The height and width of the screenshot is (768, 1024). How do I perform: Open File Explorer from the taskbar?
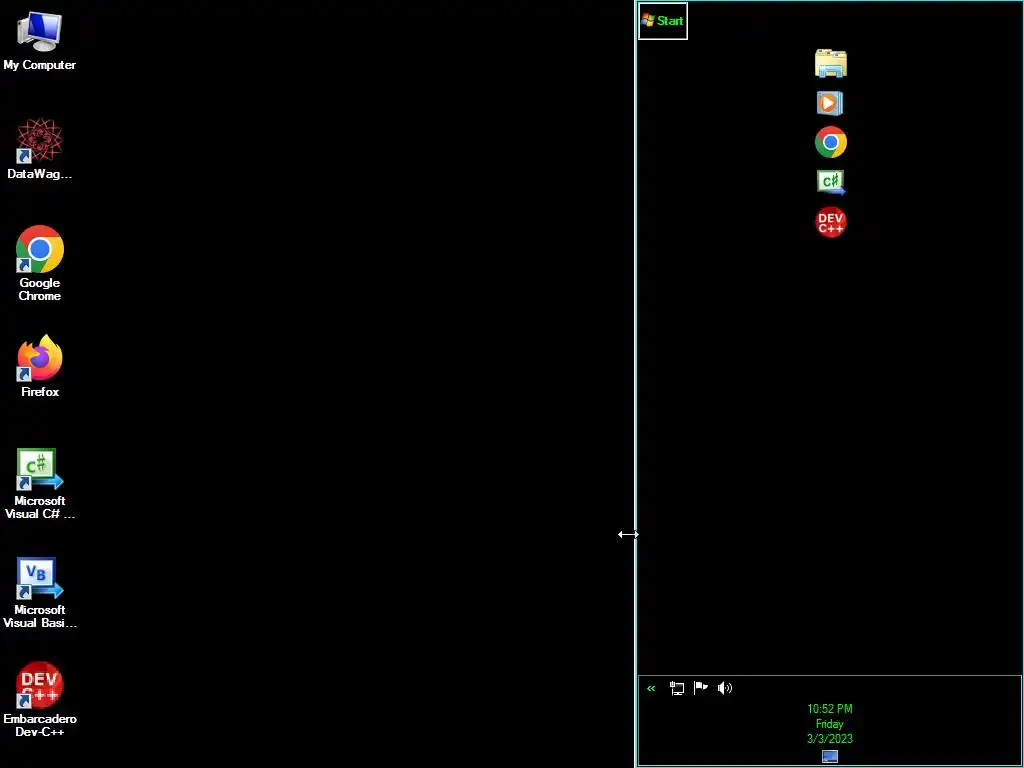[831, 63]
